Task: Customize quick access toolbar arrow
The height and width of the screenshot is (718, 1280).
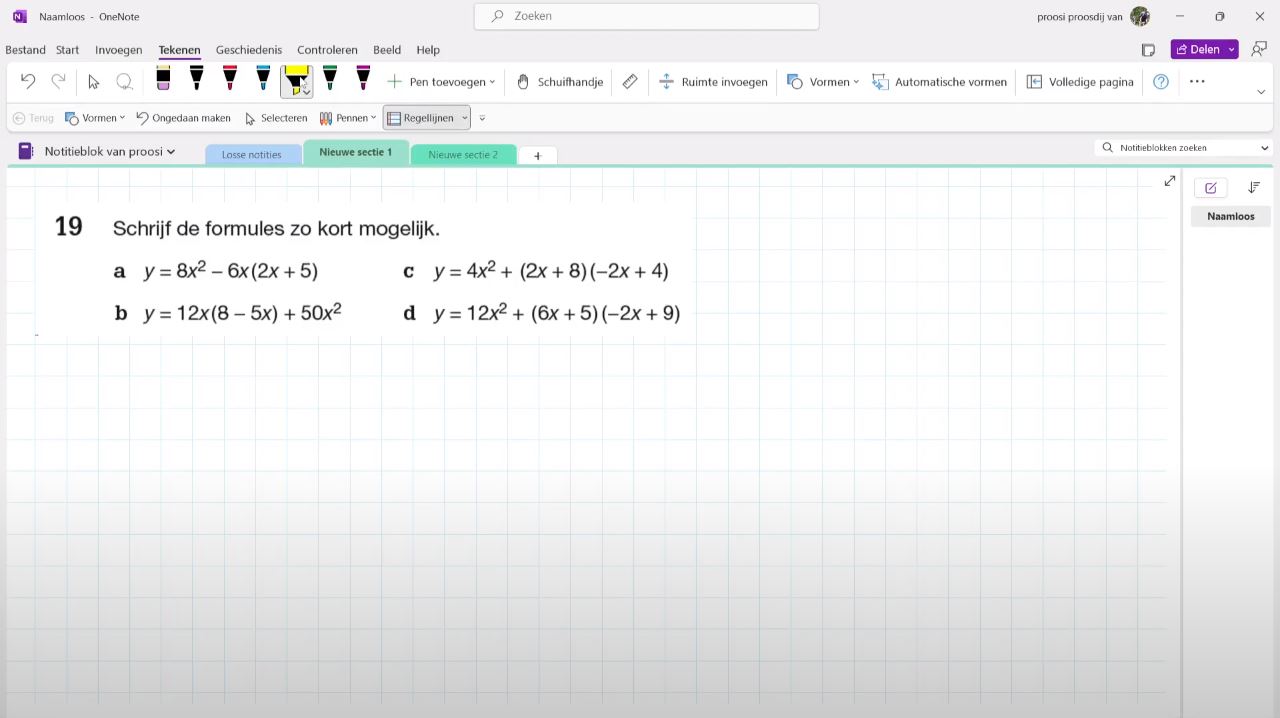Action: (482, 118)
